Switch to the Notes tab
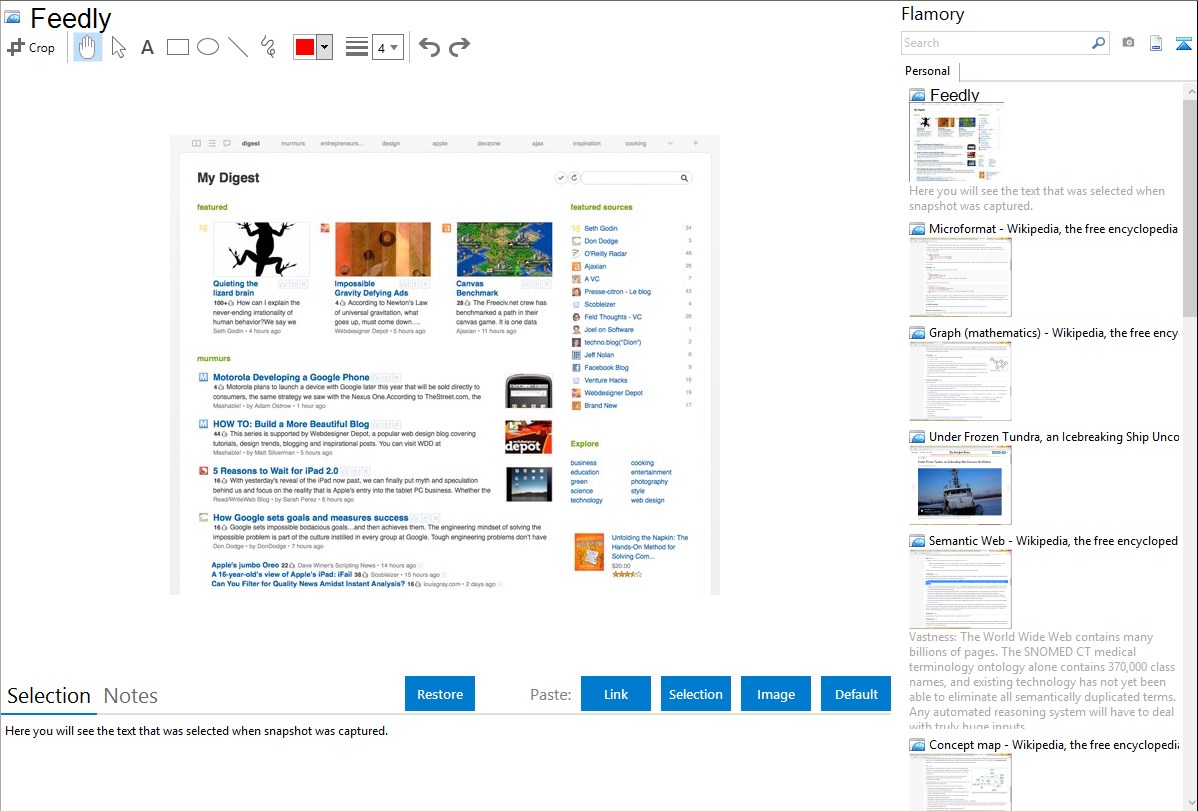Viewport: 1198px width, 811px height. [x=131, y=696]
